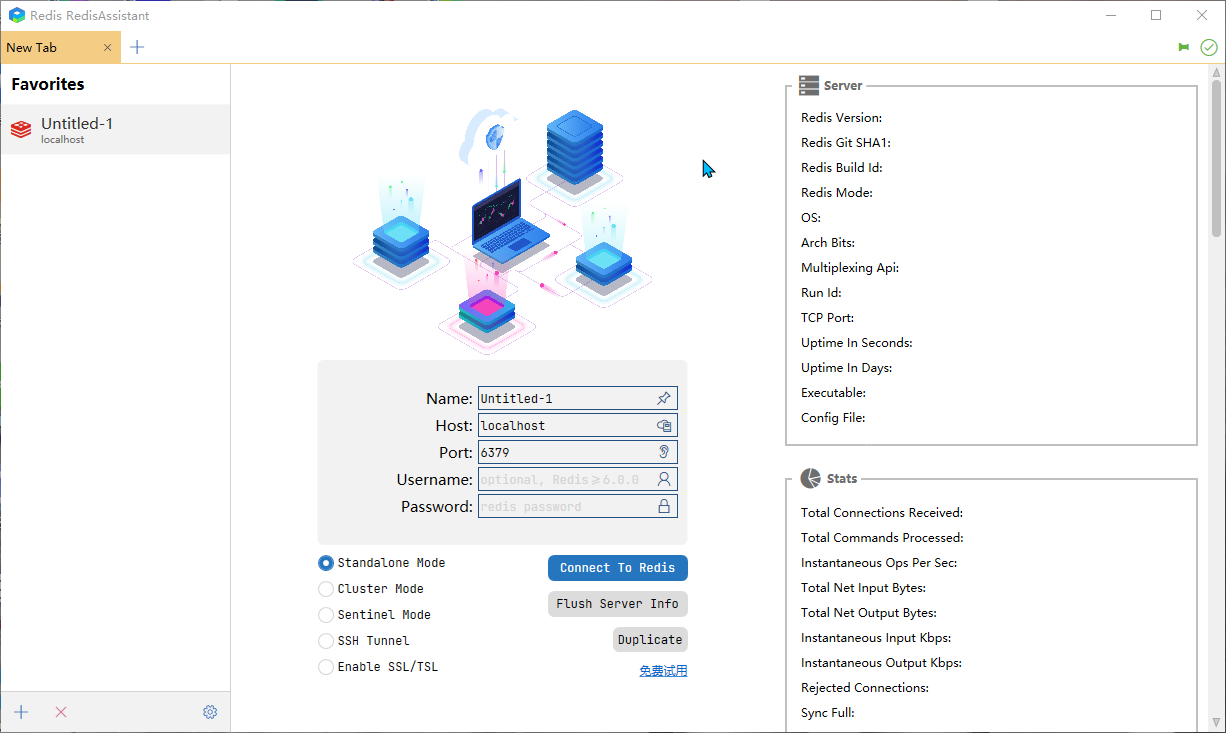
Task: Click the green checkmark status icon
Action: [x=1208, y=47]
